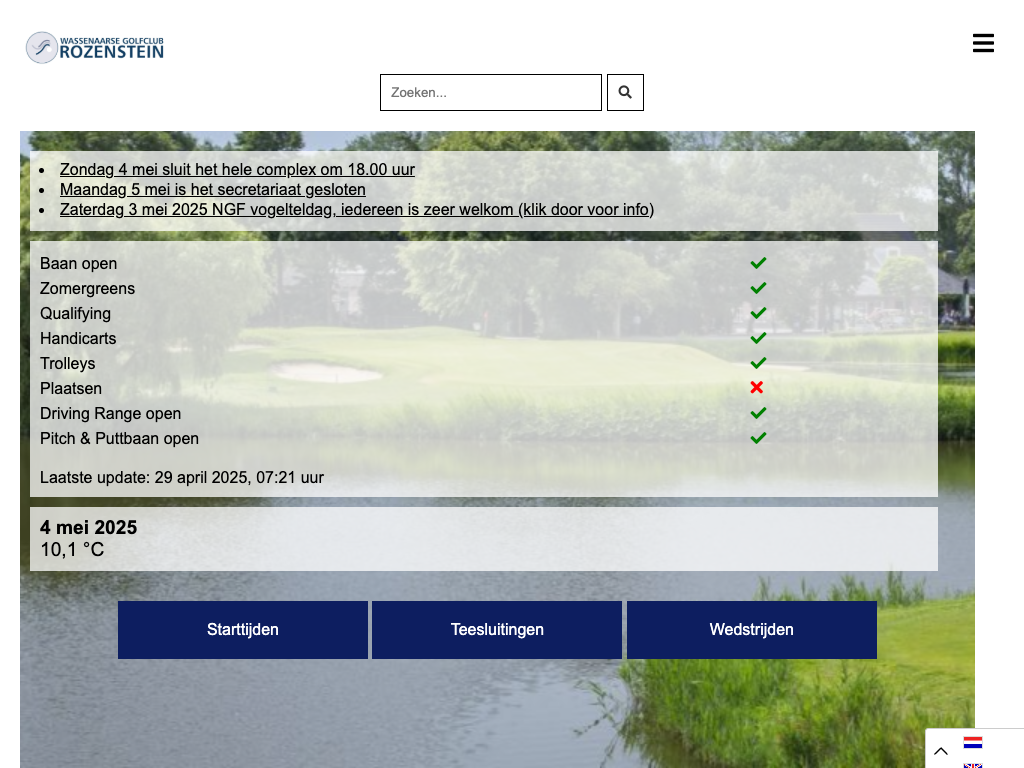Open the hamburger navigation menu
Viewport: 1024px width, 768px height.
pyautogui.click(x=983, y=43)
